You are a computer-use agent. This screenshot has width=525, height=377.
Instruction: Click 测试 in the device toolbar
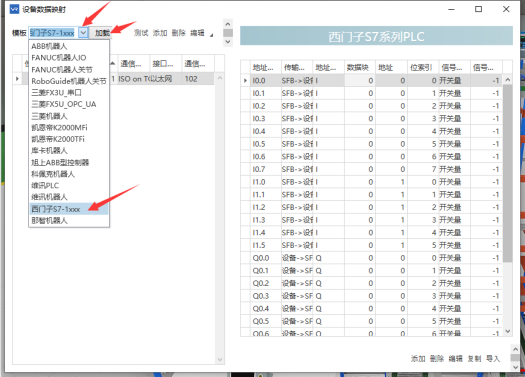[141, 33]
